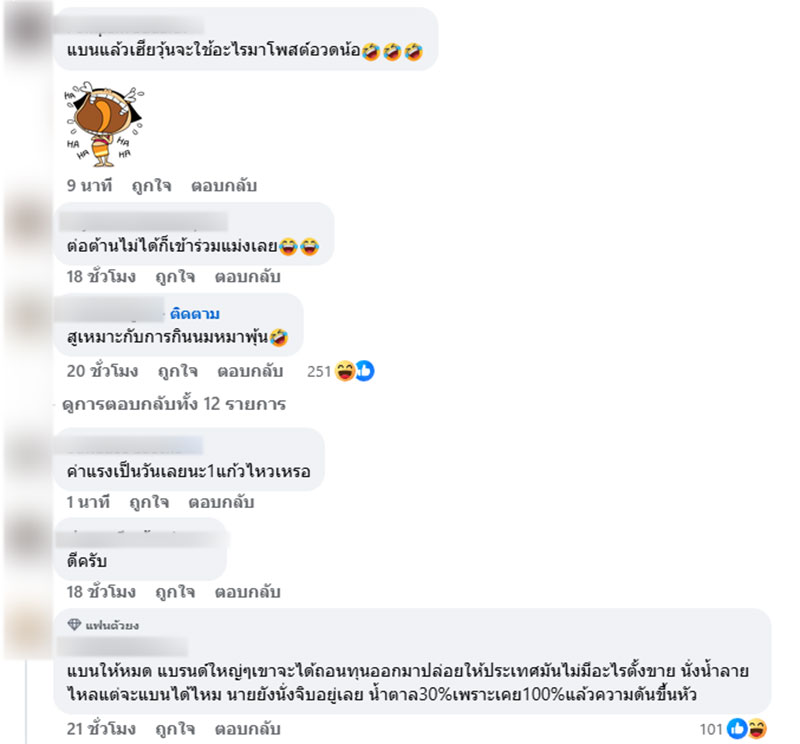This screenshot has height=744, width=800.
Task: Reply to the comment posted 21 ชั่วโมง ago
Action: 247,729
